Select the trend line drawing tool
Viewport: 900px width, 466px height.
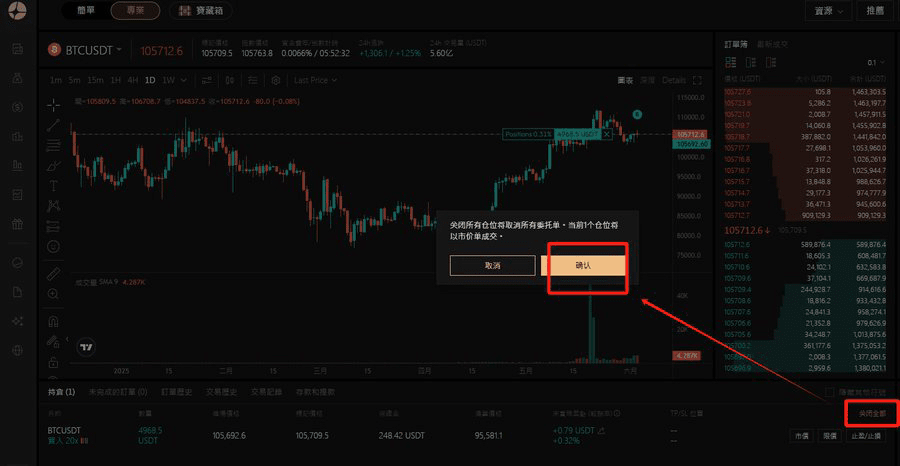point(53,125)
